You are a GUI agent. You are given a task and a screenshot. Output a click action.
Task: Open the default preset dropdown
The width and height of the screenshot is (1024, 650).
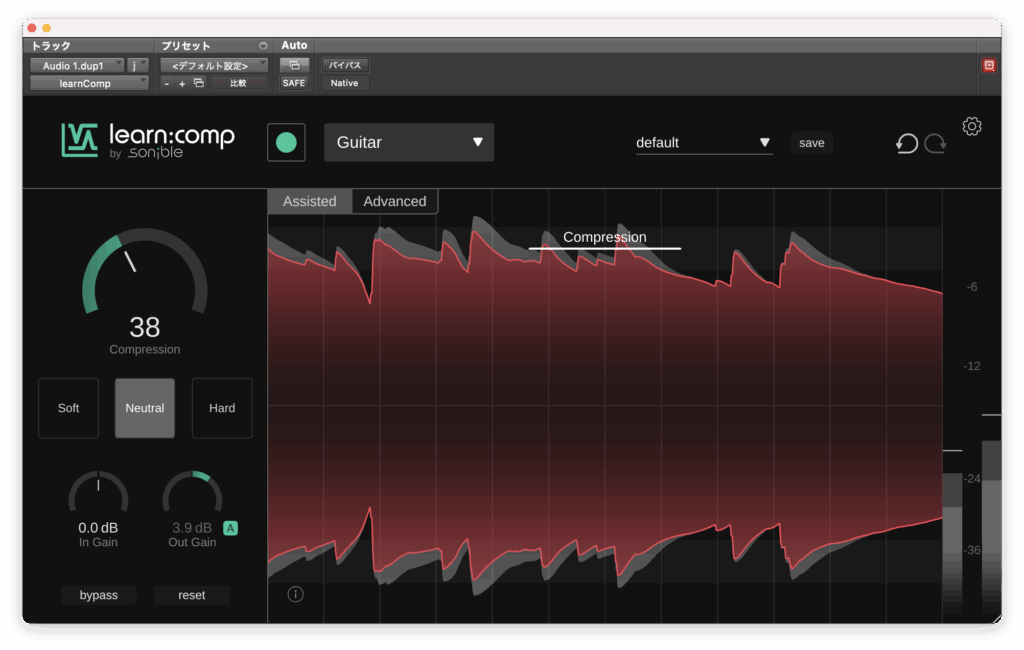(704, 142)
